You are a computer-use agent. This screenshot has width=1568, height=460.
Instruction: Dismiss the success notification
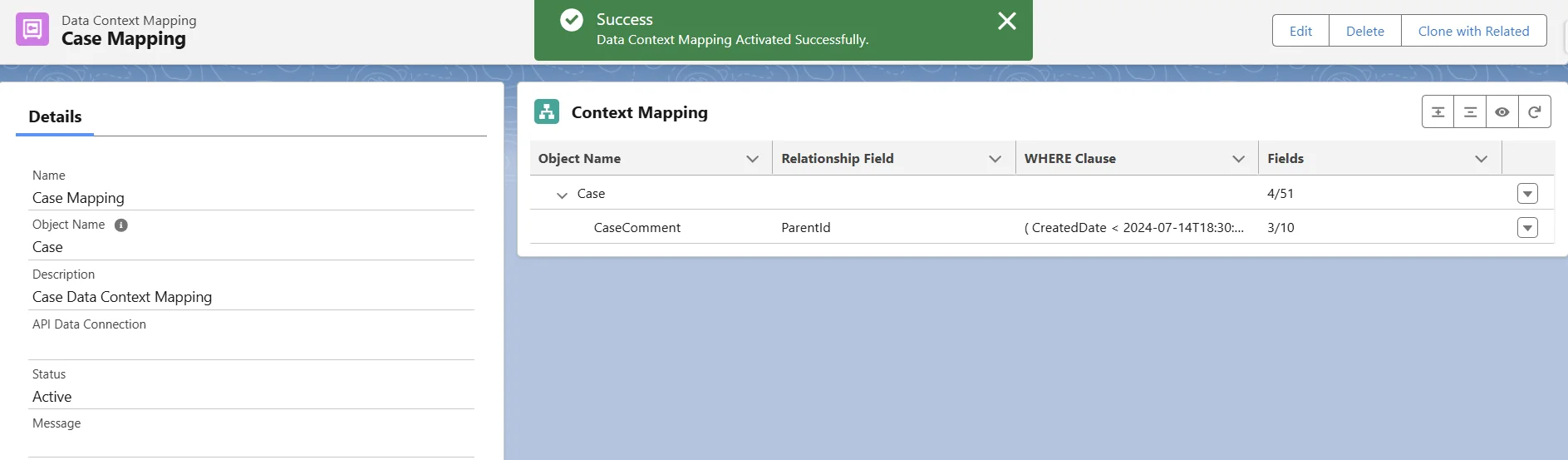pos(1006,22)
